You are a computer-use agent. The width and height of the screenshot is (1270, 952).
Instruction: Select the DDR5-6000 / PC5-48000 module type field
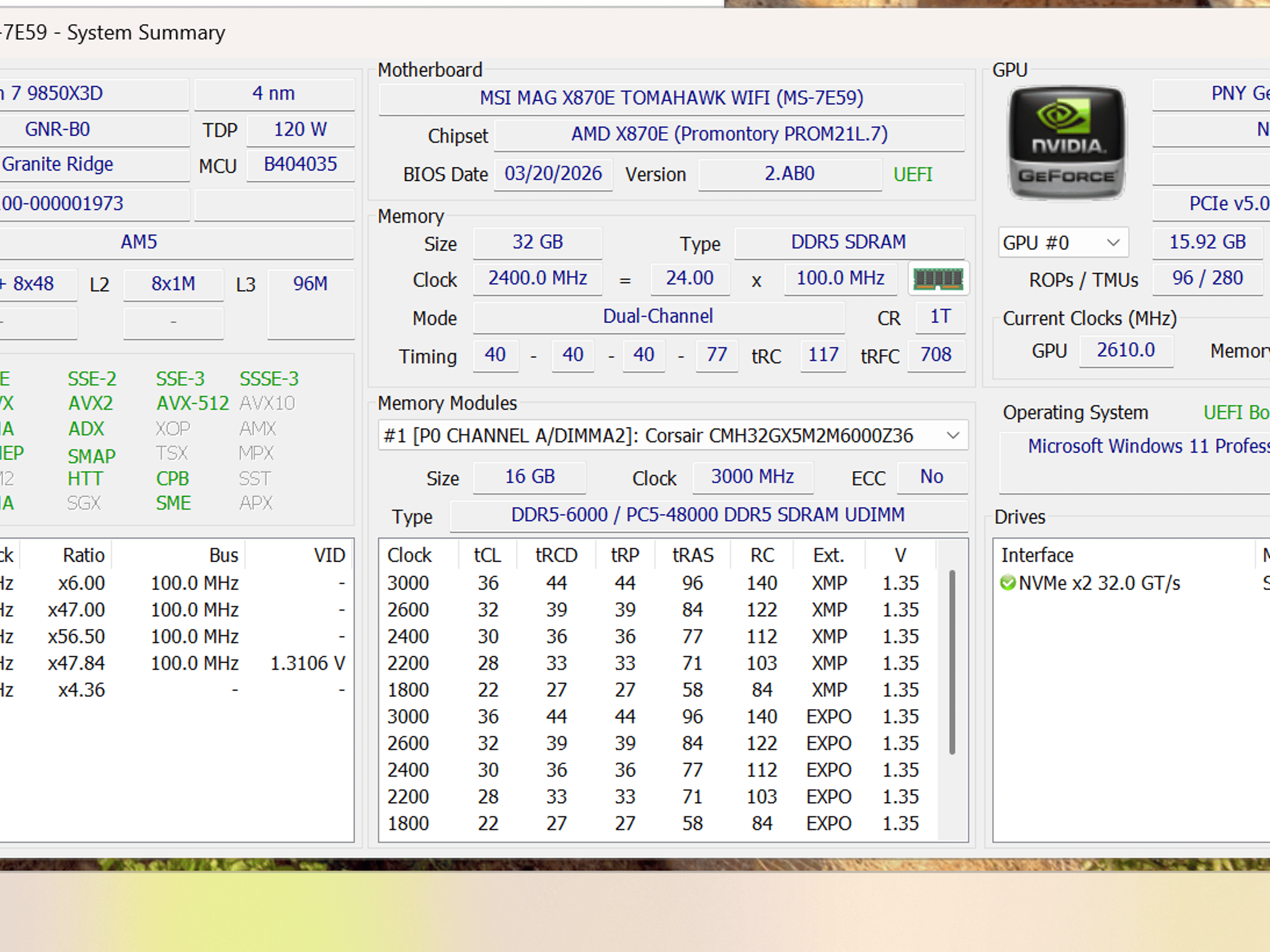[708, 515]
